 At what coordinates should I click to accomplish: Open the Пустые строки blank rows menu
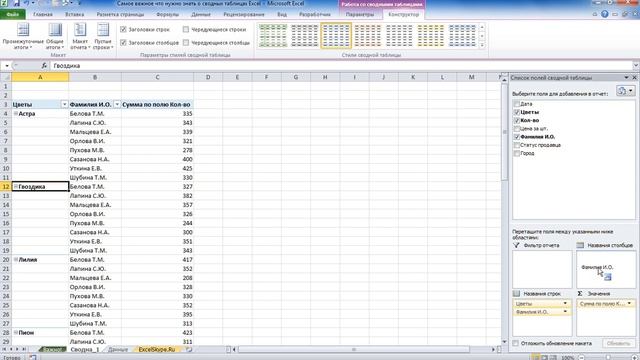[x=103, y=36]
